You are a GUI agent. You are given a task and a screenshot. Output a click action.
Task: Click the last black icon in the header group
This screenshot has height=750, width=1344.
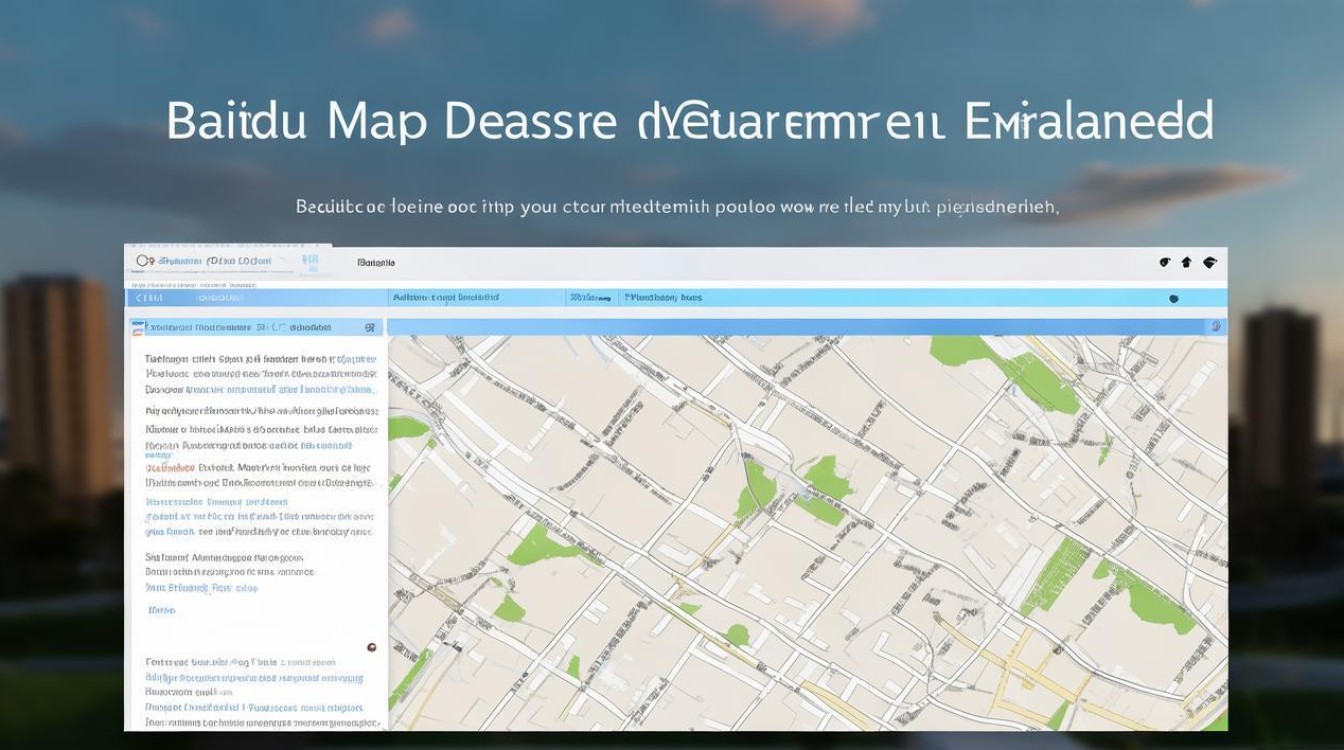click(1209, 263)
